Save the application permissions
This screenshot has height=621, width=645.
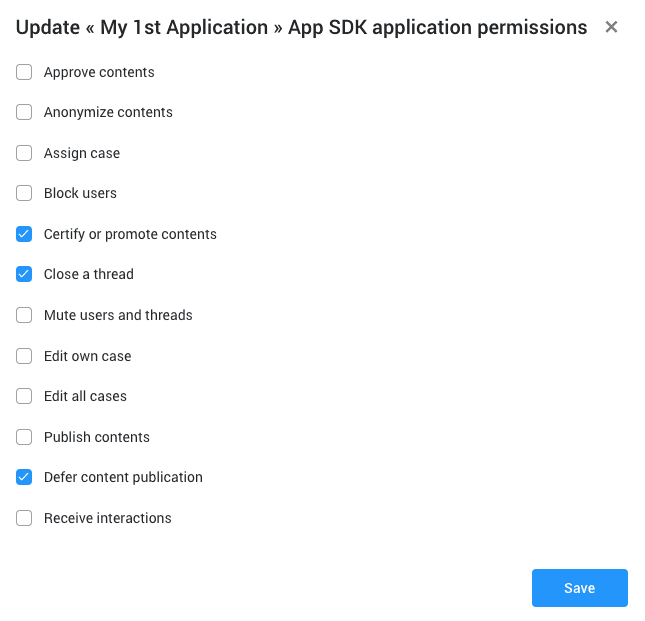pyautogui.click(x=579, y=588)
